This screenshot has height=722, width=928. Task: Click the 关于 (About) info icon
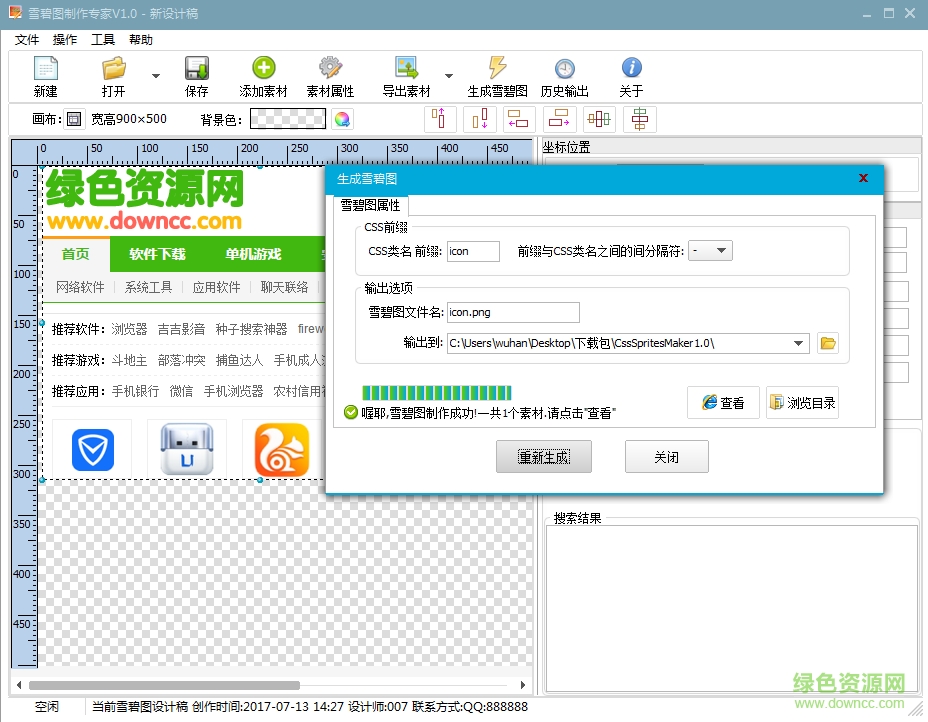[x=631, y=69]
